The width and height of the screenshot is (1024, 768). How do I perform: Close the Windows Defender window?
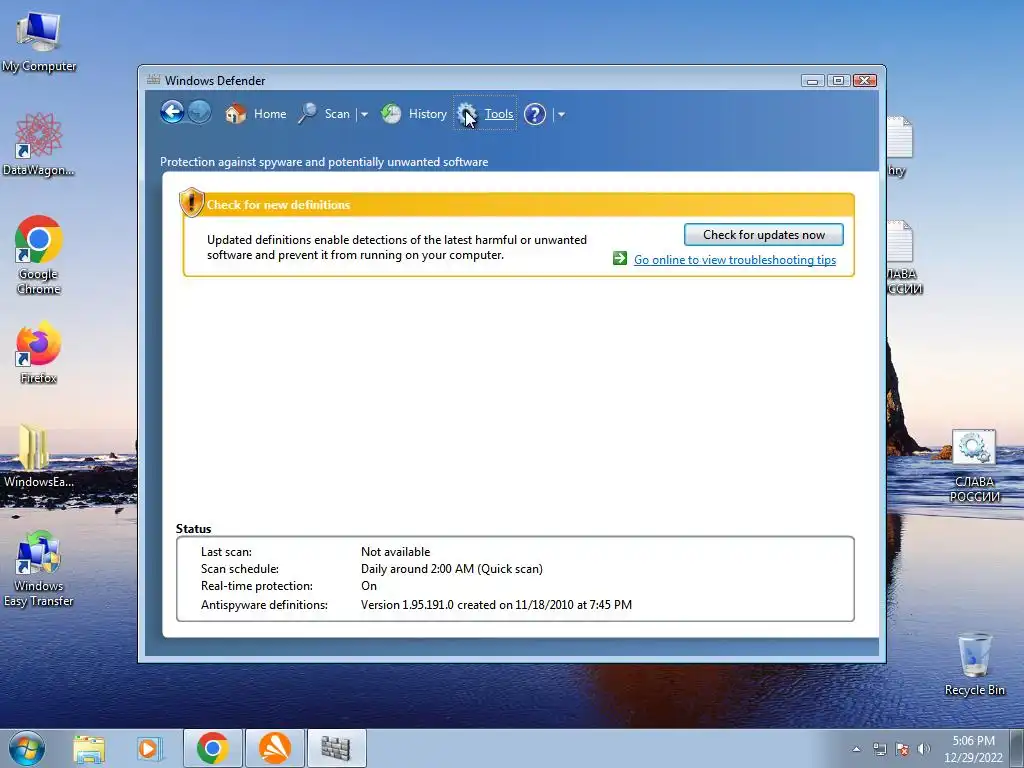pos(865,80)
